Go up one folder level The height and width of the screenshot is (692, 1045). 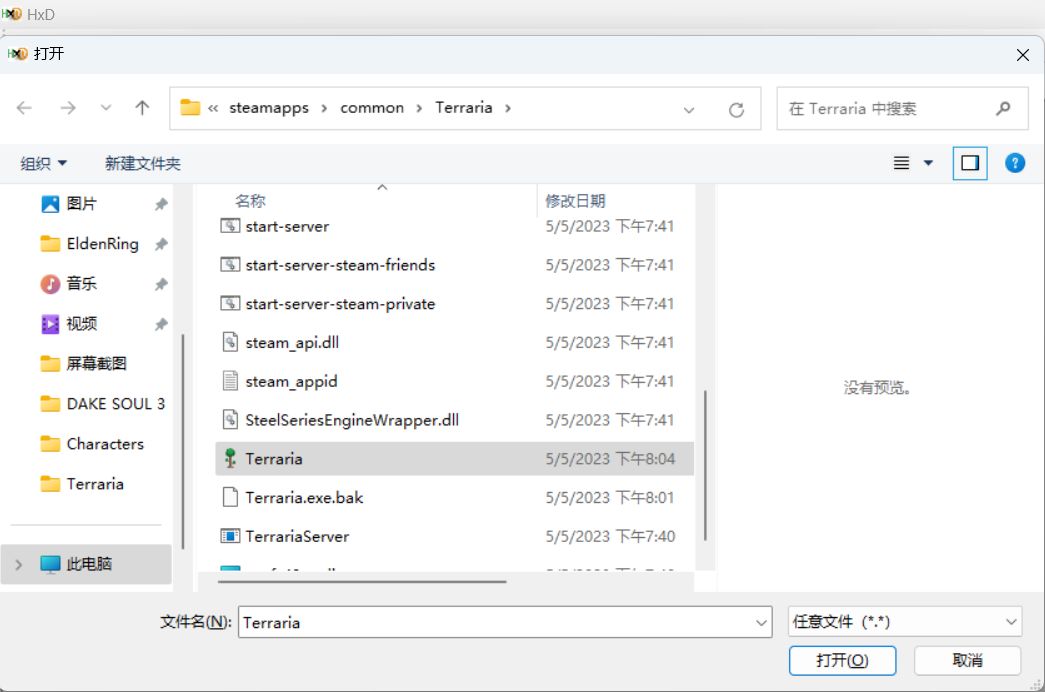point(142,108)
